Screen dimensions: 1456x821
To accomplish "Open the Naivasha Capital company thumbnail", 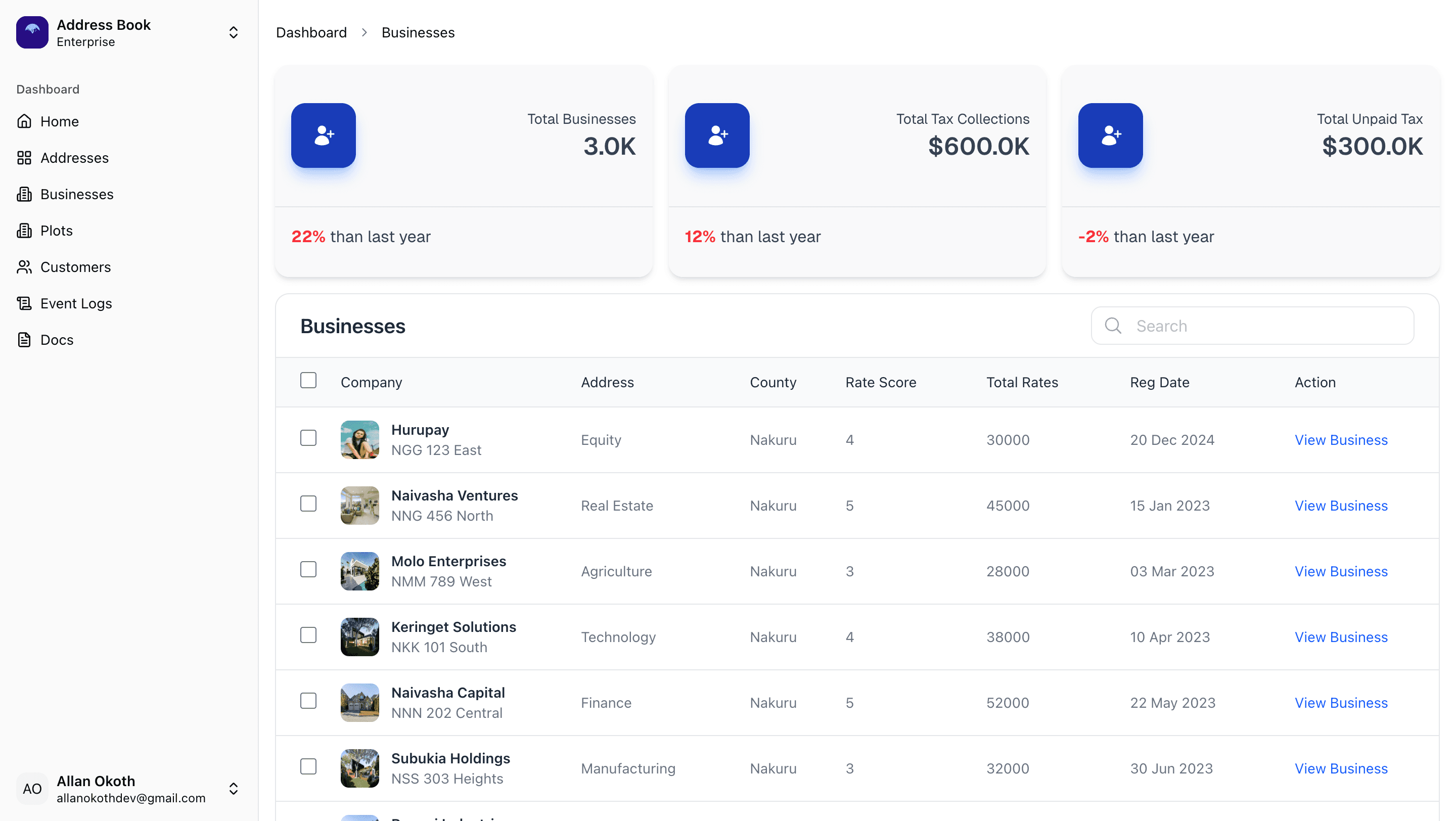I will pyautogui.click(x=360, y=703).
